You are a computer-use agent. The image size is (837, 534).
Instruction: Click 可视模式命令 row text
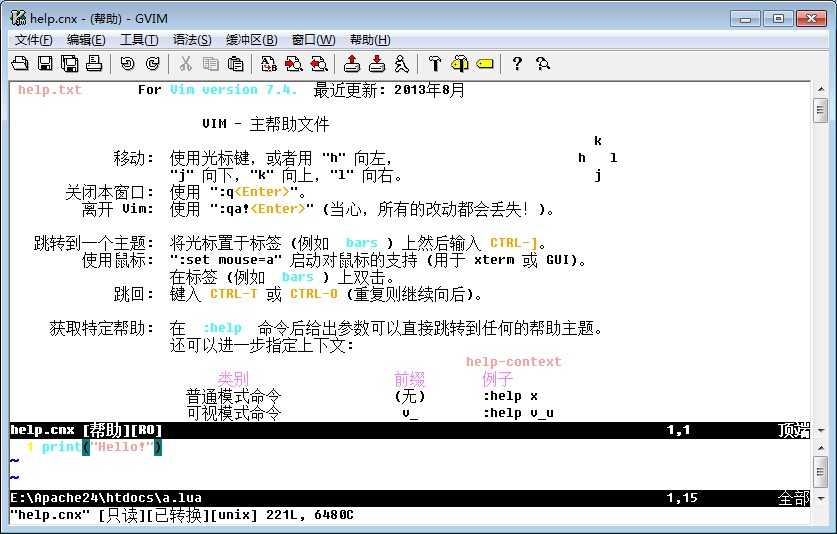[x=233, y=413]
